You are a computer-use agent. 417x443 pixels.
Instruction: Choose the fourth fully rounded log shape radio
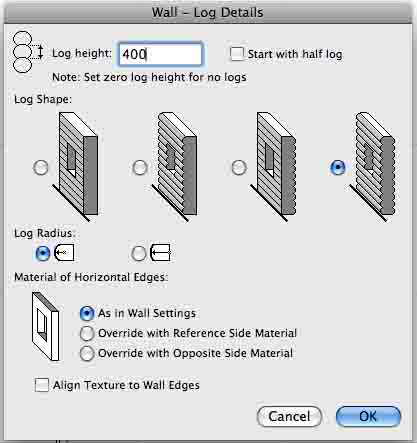pyautogui.click(x=337, y=167)
